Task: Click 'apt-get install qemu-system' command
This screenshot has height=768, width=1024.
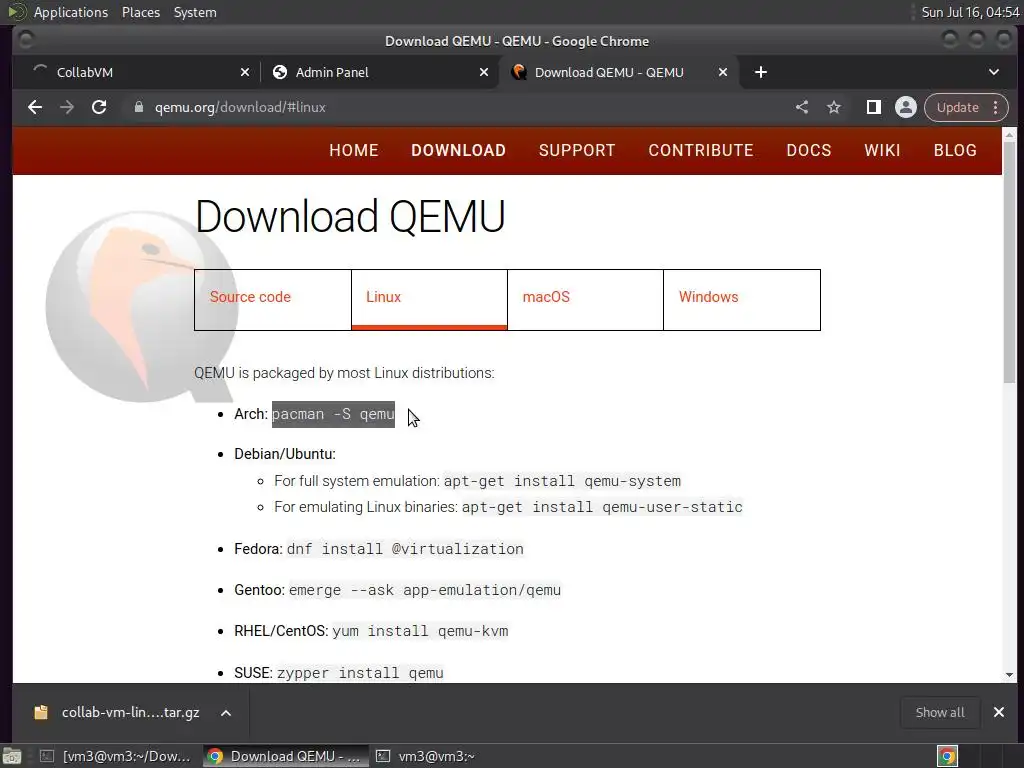Action: pos(562,481)
